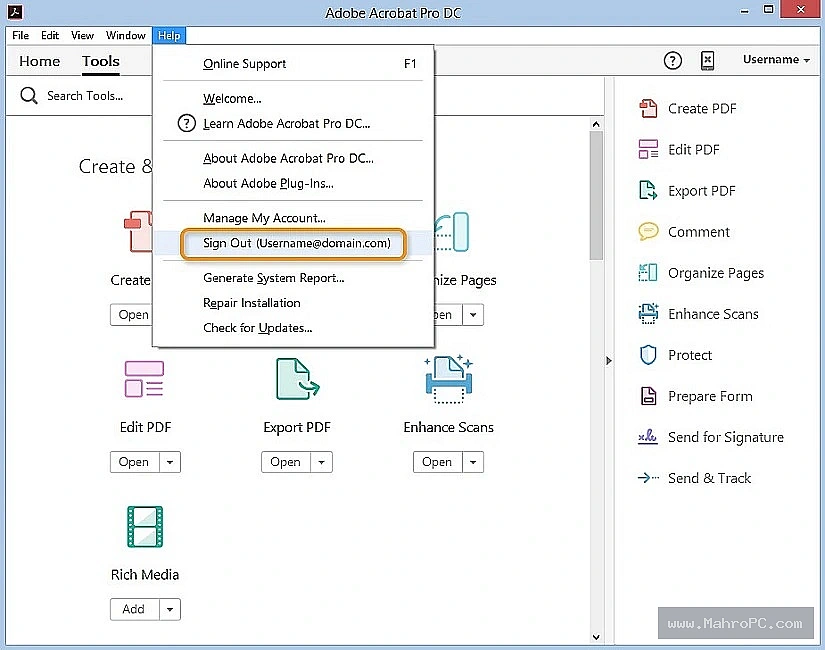The width and height of the screenshot is (825, 650).
Task: Expand the Edit PDF Open dropdown arrow
Action: click(x=170, y=462)
